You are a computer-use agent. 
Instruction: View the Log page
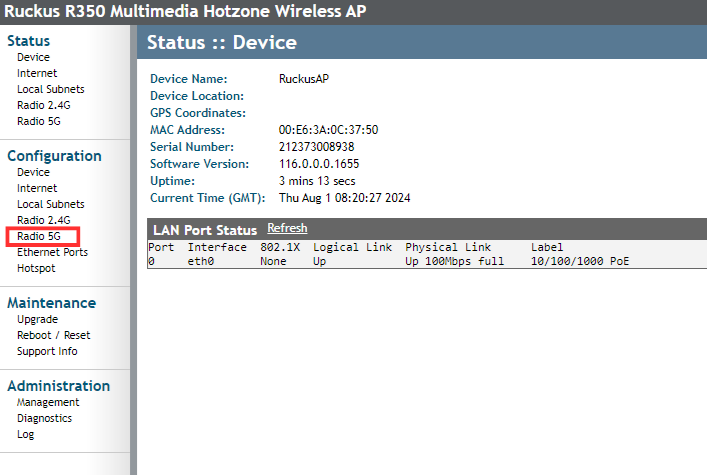(x=25, y=434)
